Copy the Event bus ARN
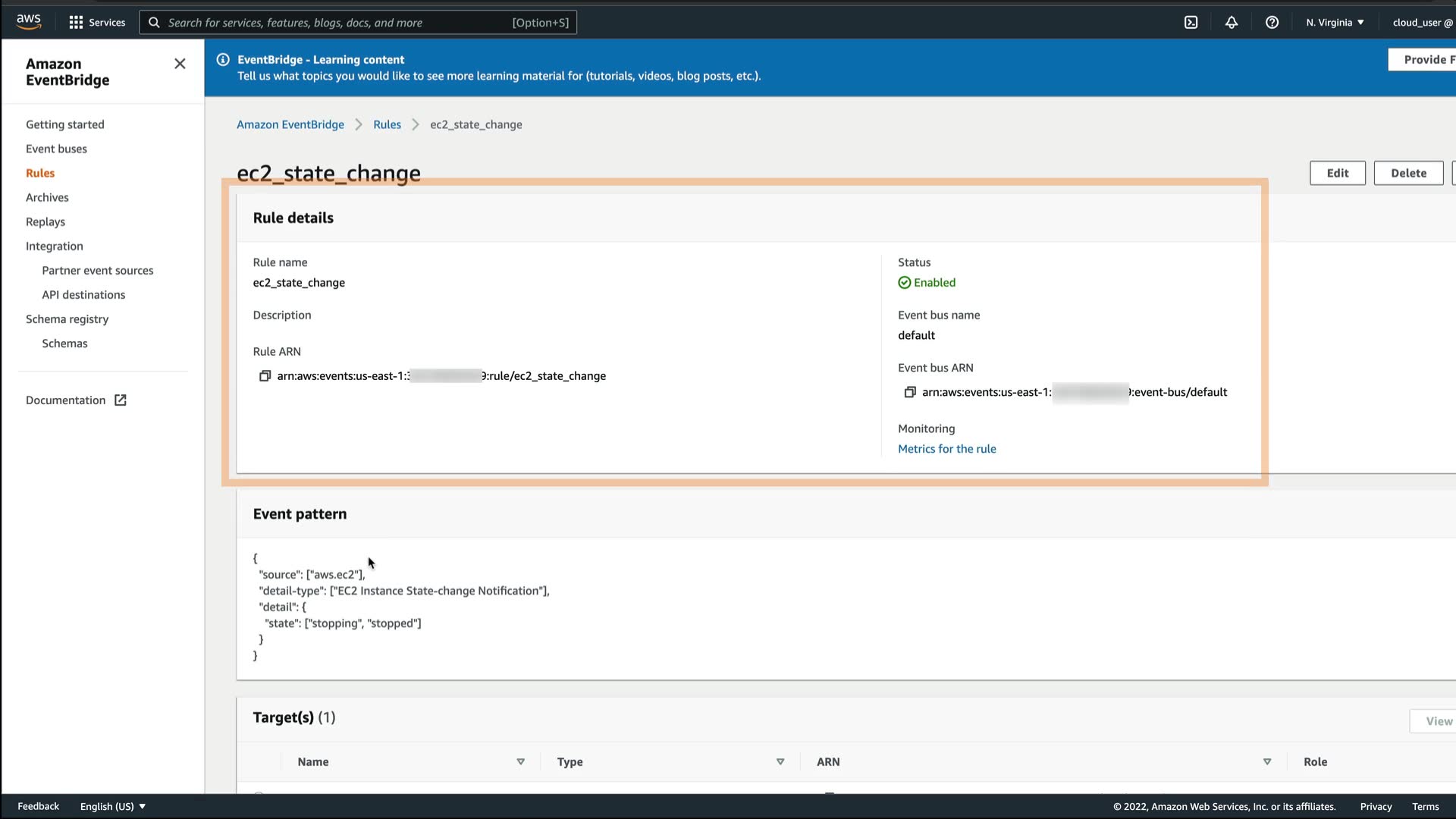The image size is (1456, 819). 910,392
